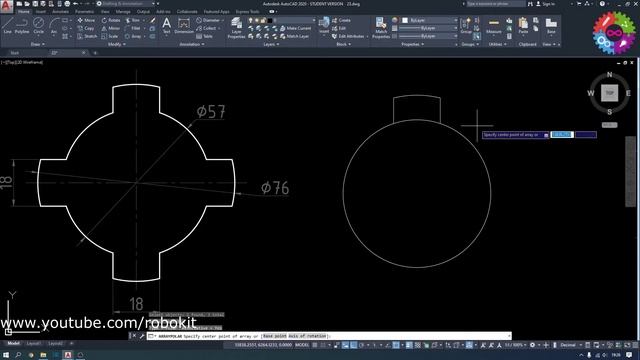This screenshot has height=360, width=640.
Task: Toggle MODEL space button
Action: (302, 345)
